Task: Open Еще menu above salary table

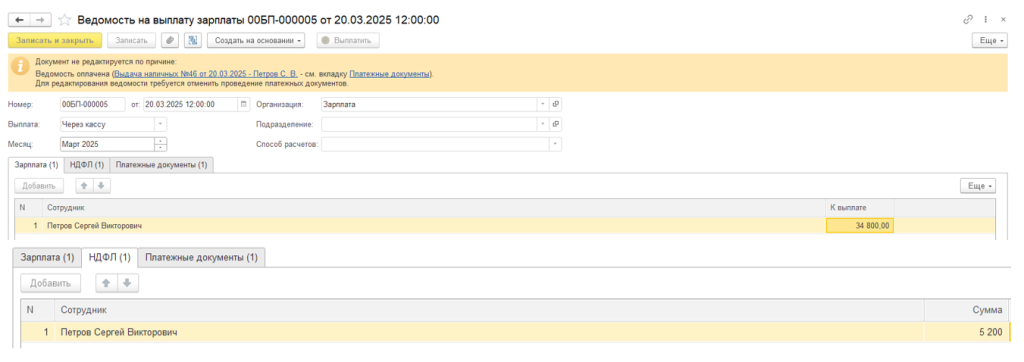Action: point(978,186)
